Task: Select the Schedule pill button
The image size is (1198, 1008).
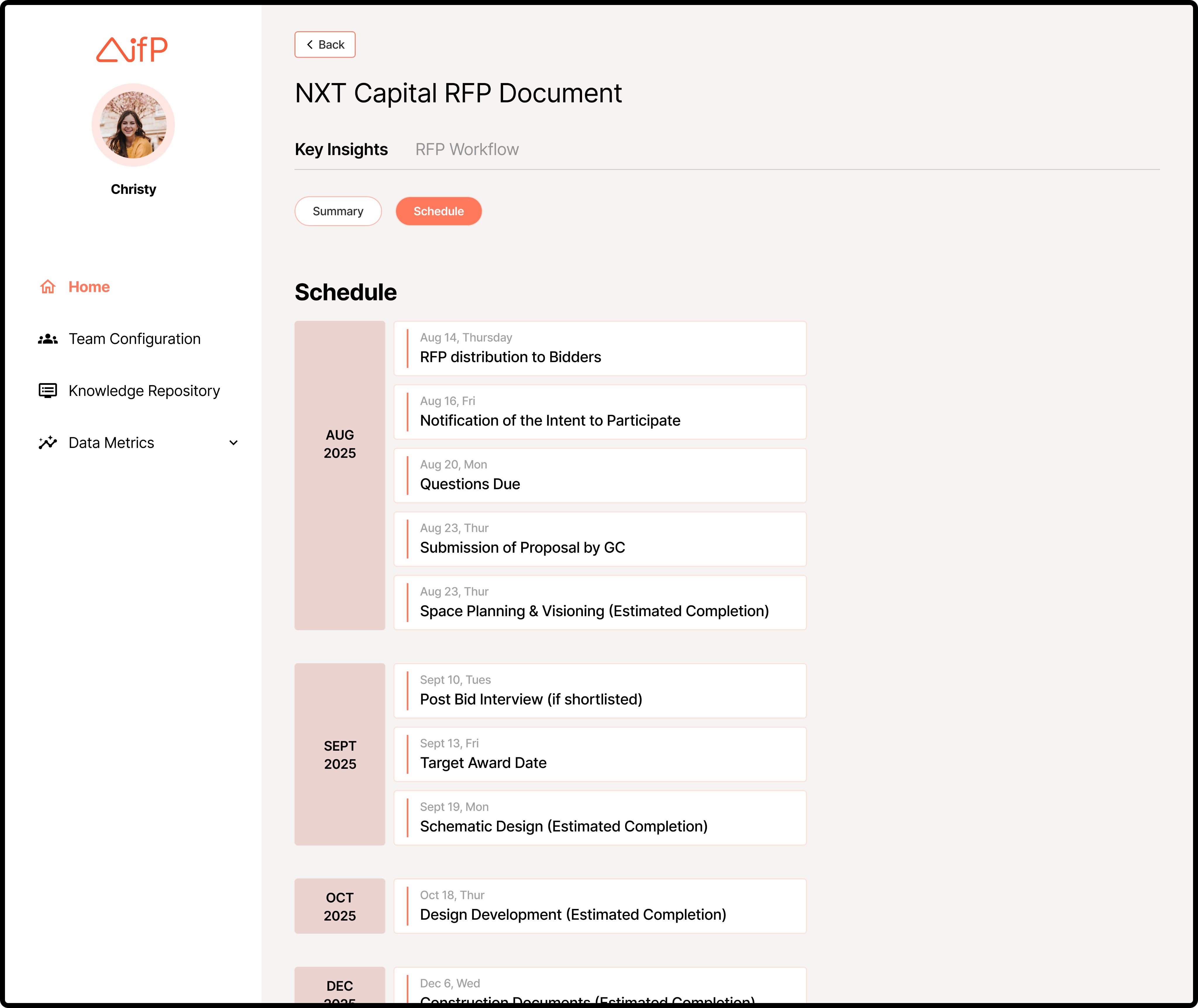Action: [x=438, y=211]
